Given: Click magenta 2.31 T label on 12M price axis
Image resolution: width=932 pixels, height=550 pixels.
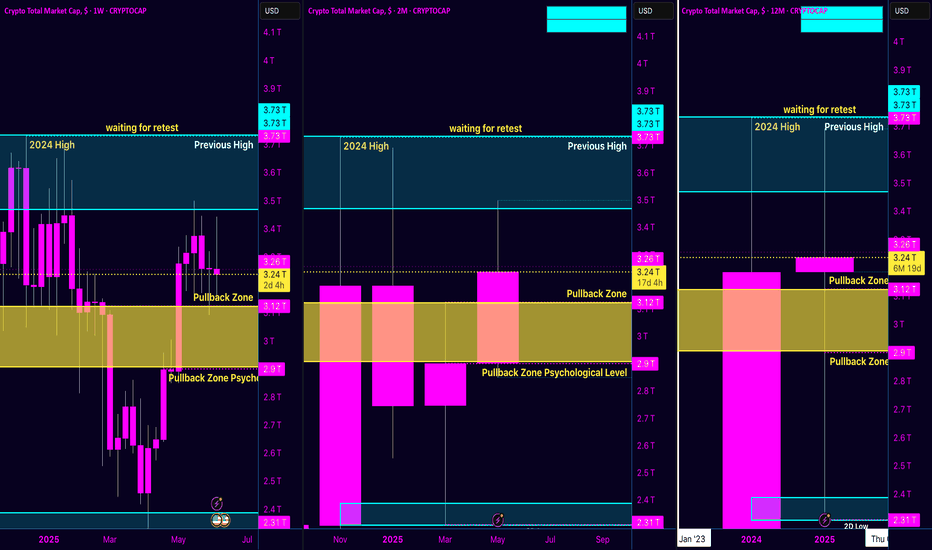Looking at the screenshot, I should [x=904, y=520].
